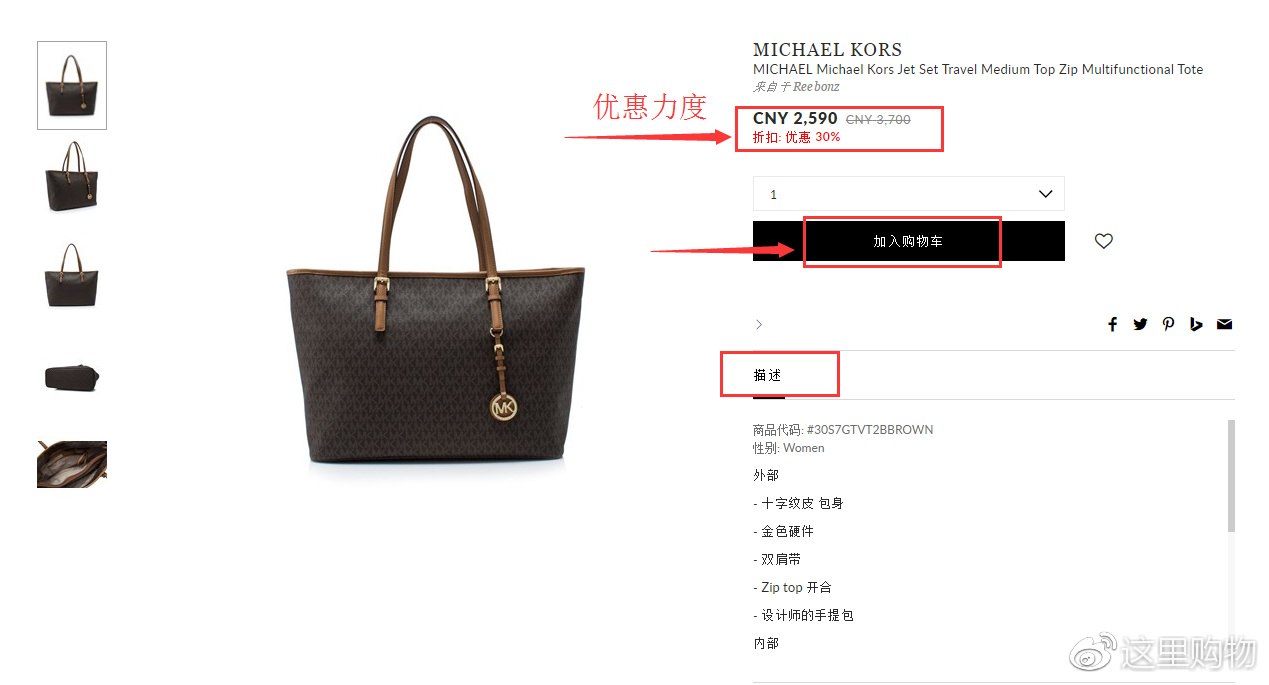This screenshot has width=1269, height=685.
Task: Show the bag interior thumbnail
Action: coord(72,464)
